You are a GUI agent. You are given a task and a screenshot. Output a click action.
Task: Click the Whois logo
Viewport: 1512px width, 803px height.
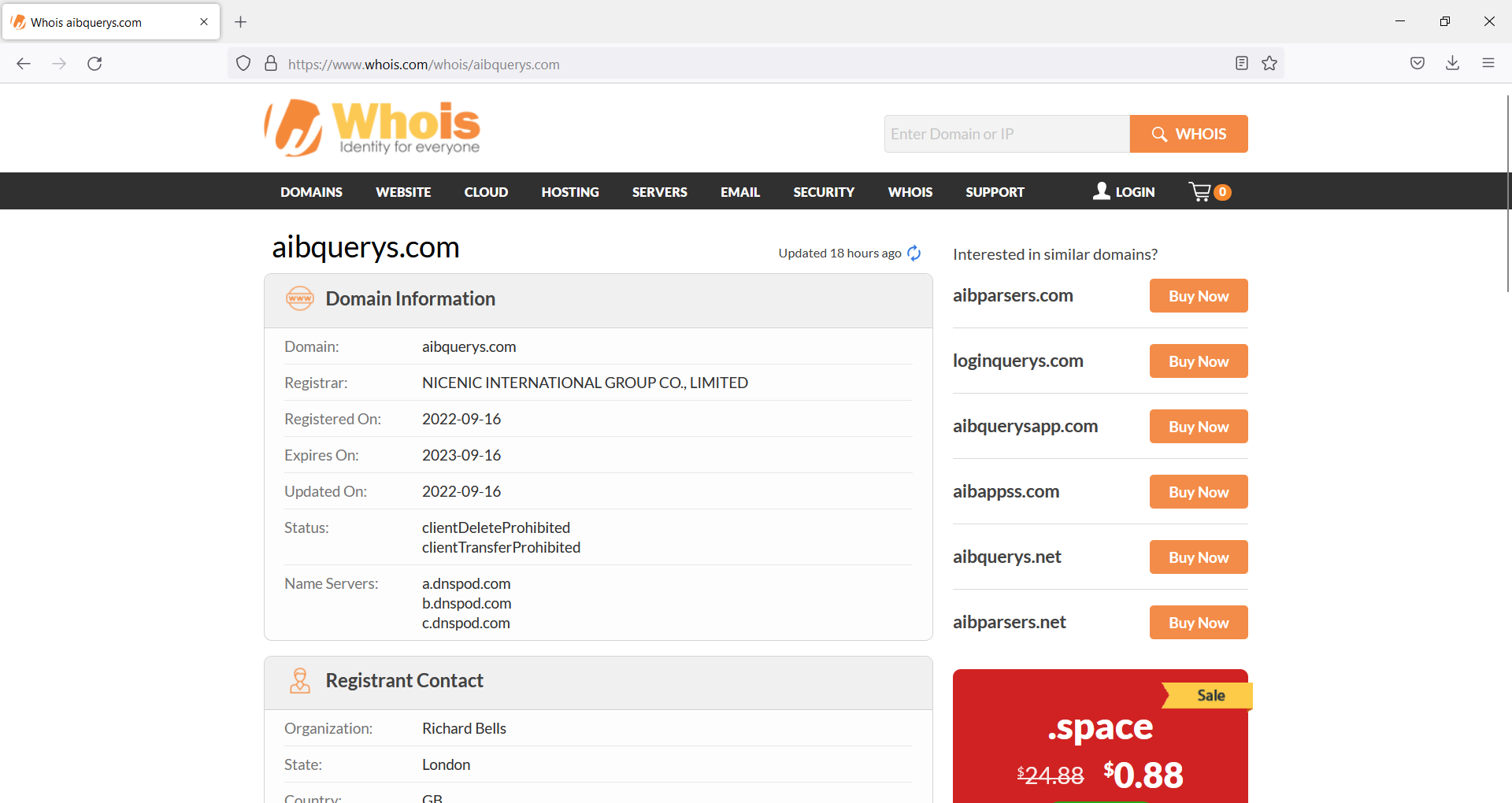tap(372, 128)
